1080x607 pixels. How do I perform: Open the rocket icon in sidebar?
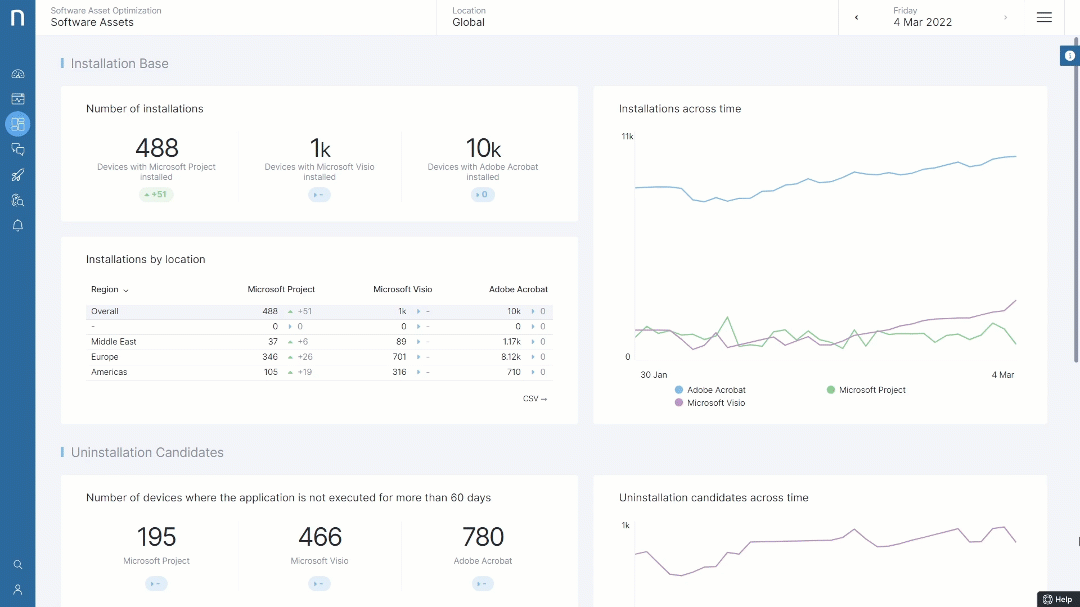[x=18, y=175]
